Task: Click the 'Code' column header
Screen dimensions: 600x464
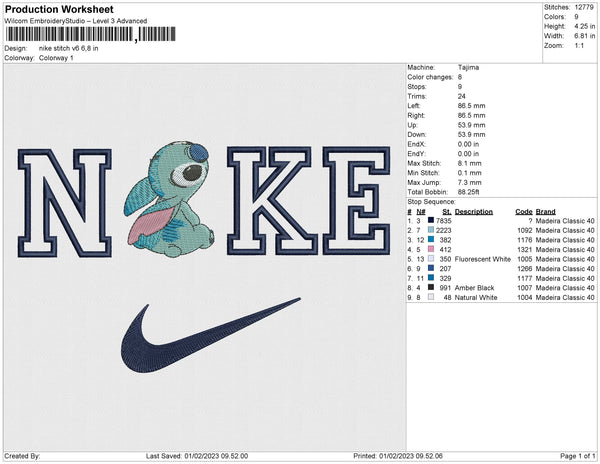Action: point(524,212)
